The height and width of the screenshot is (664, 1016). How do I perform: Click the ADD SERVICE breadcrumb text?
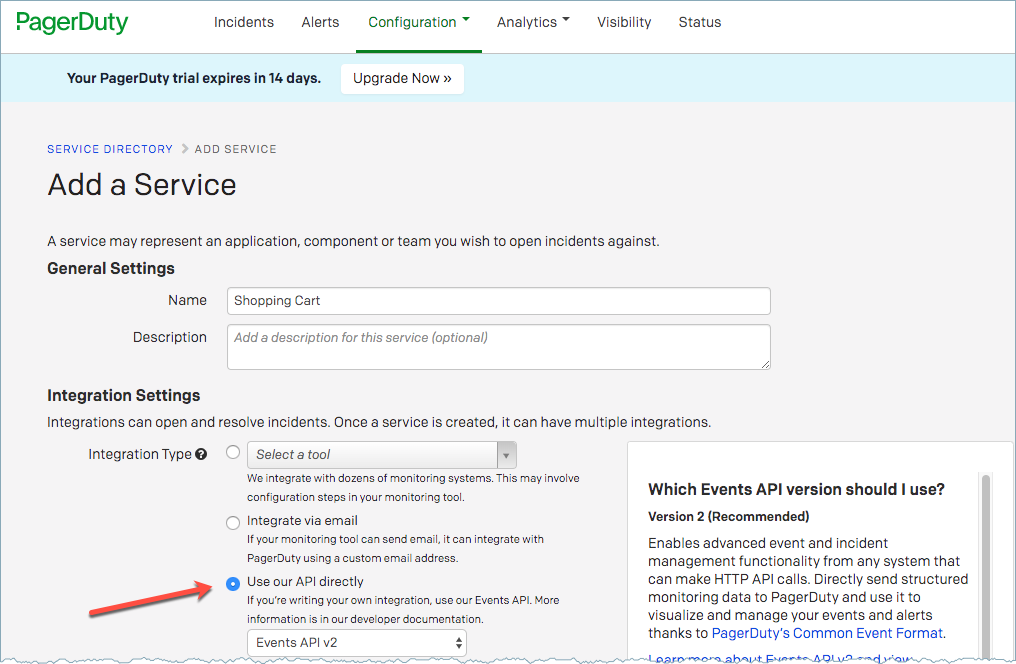click(235, 149)
